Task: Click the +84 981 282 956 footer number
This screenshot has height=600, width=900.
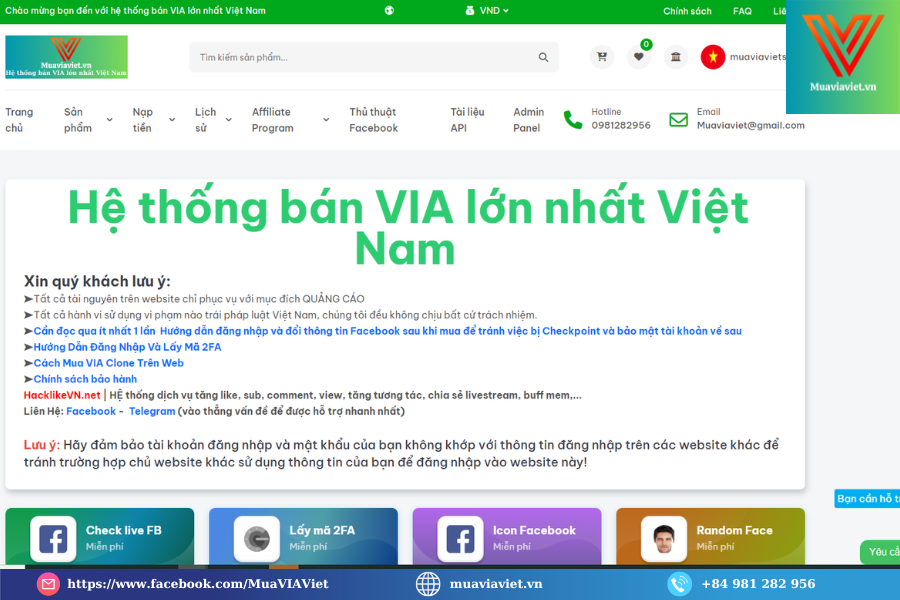Action: coord(758,584)
